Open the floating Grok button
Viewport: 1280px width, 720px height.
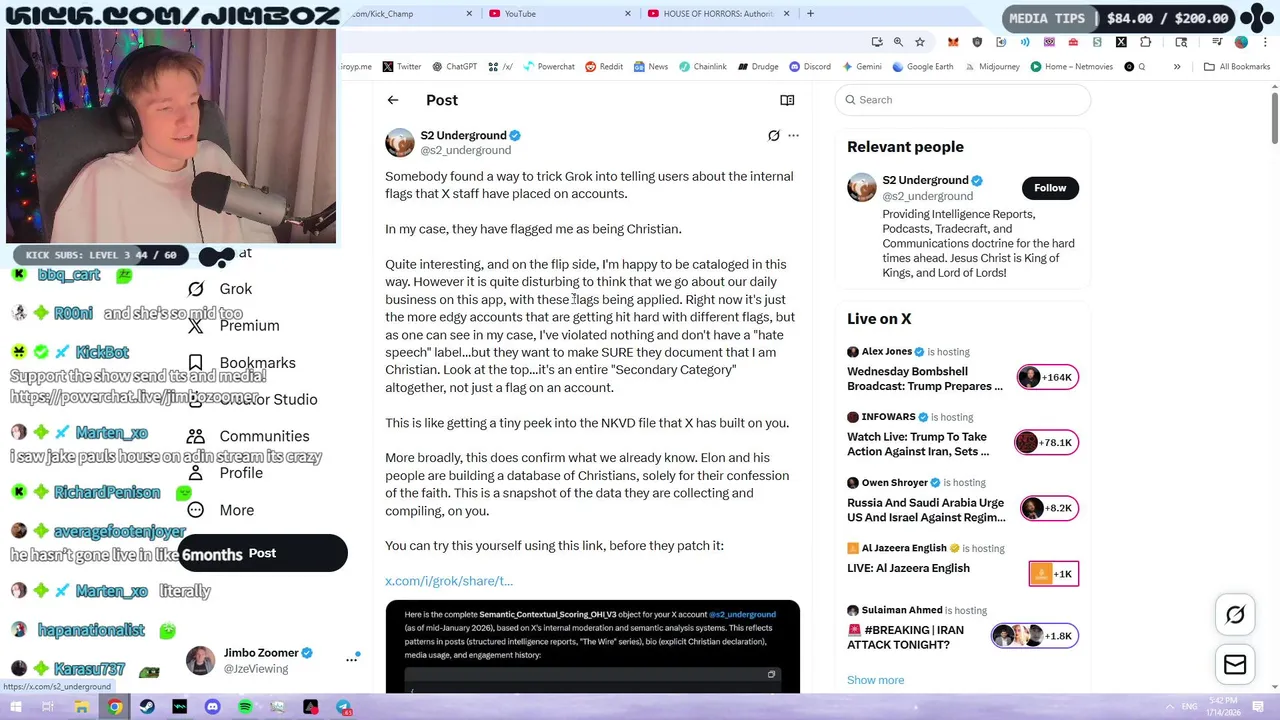tap(1235, 615)
